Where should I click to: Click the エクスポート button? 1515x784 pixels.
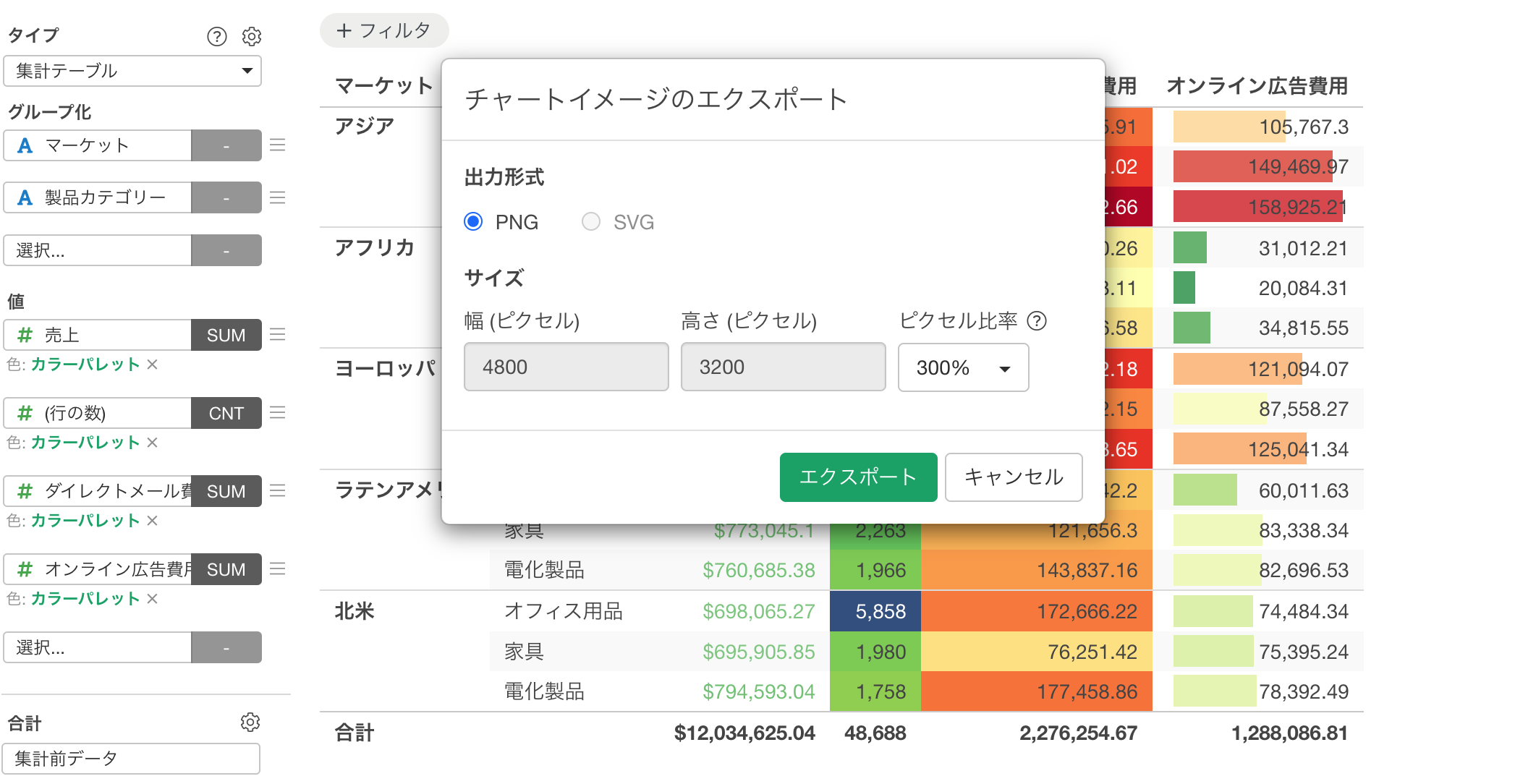click(x=858, y=477)
